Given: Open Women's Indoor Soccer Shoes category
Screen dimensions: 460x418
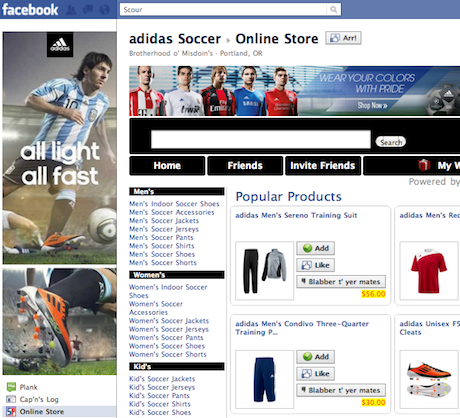Looking at the screenshot, I should [x=168, y=291].
